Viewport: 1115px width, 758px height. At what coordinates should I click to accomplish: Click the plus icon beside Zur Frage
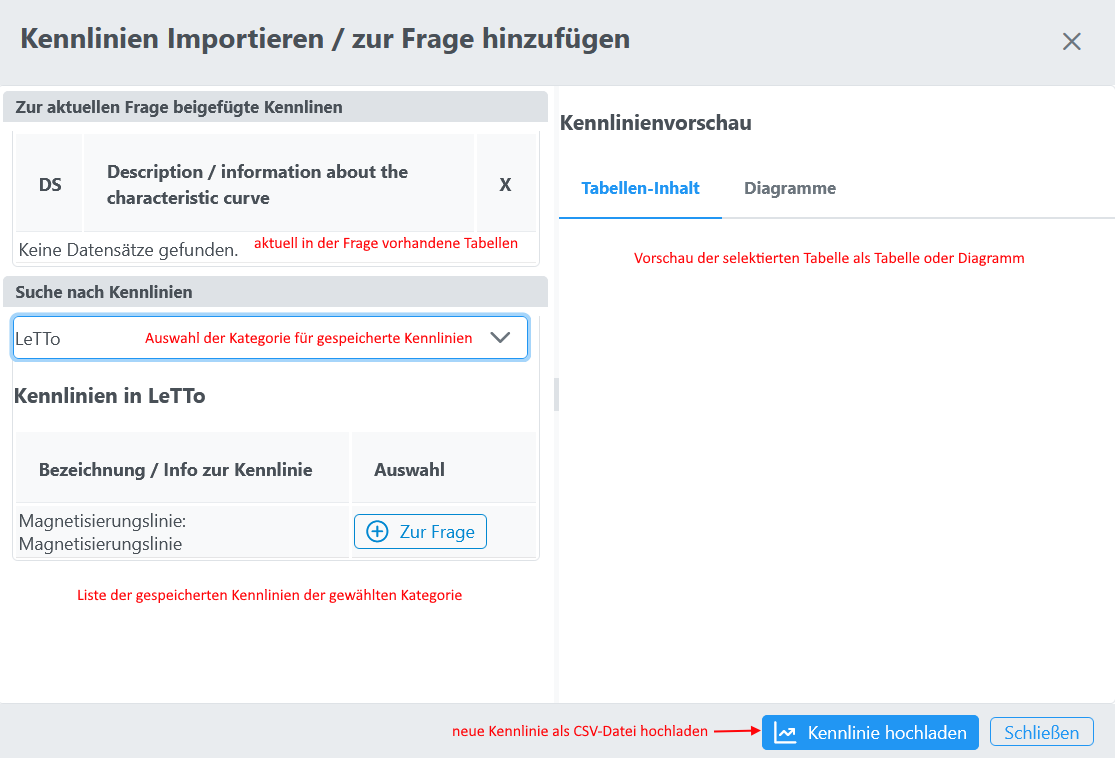pos(377,532)
